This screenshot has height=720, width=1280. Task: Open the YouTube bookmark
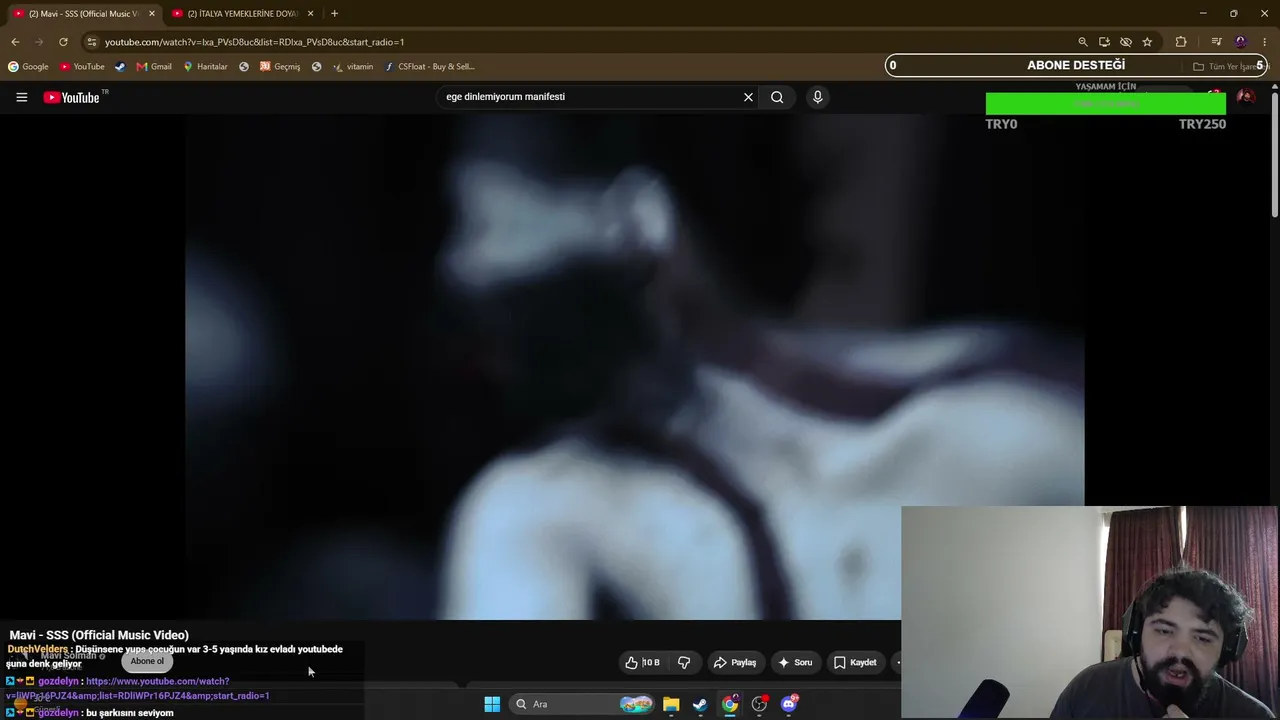pyautogui.click(x=82, y=67)
